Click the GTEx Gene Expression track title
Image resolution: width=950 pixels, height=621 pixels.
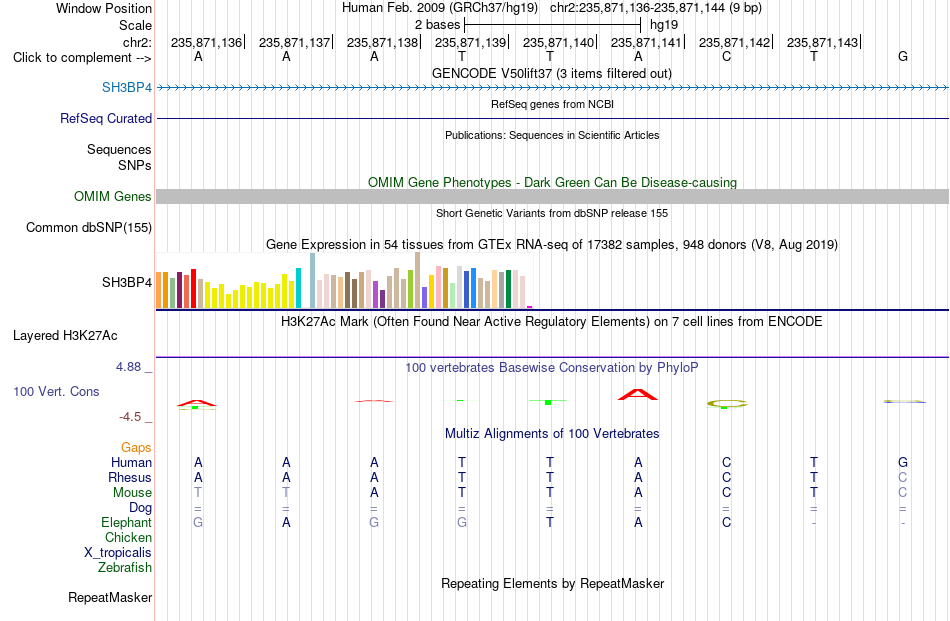(552, 245)
